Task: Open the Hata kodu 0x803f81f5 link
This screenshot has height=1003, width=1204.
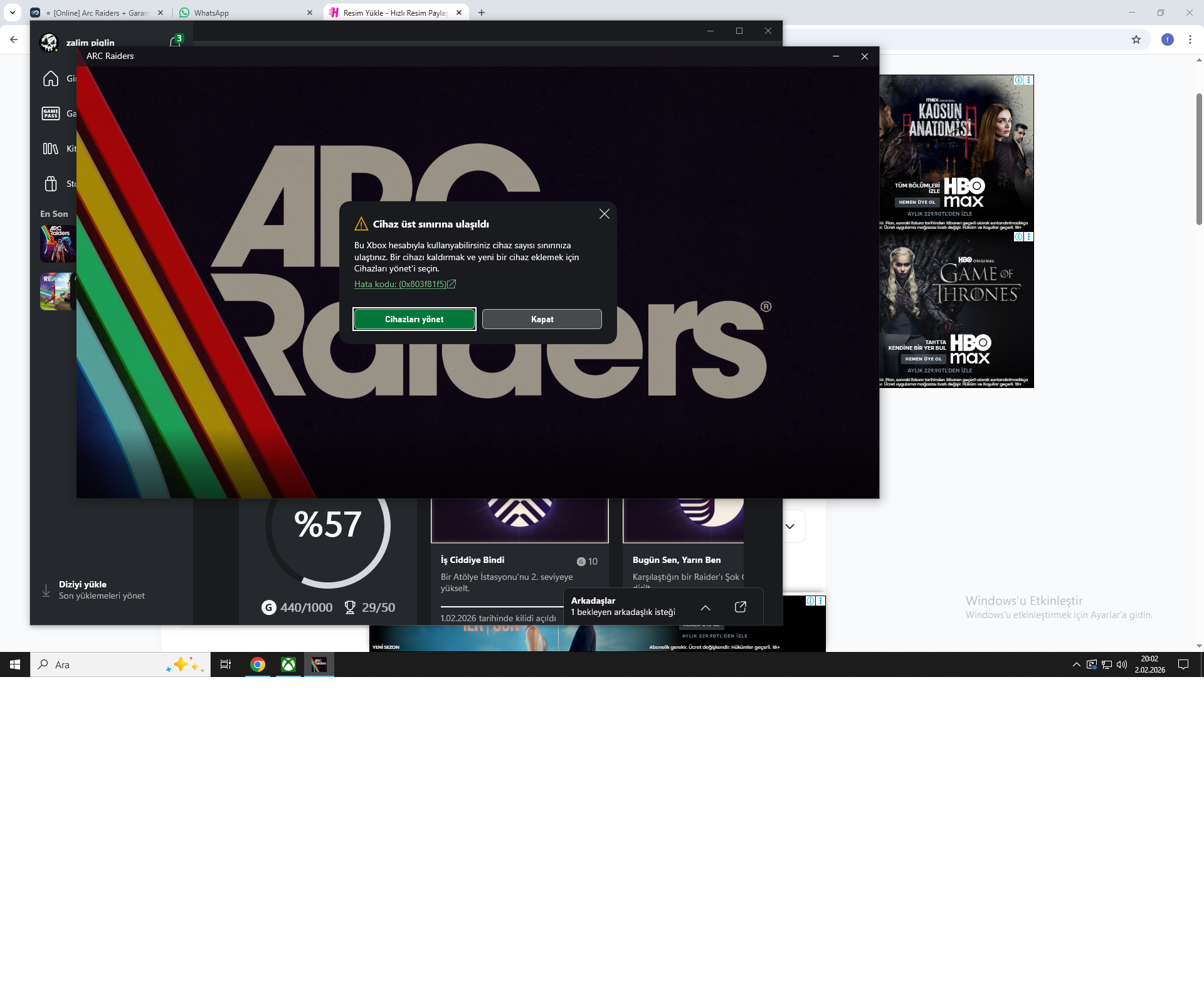Action: [x=405, y=284]
